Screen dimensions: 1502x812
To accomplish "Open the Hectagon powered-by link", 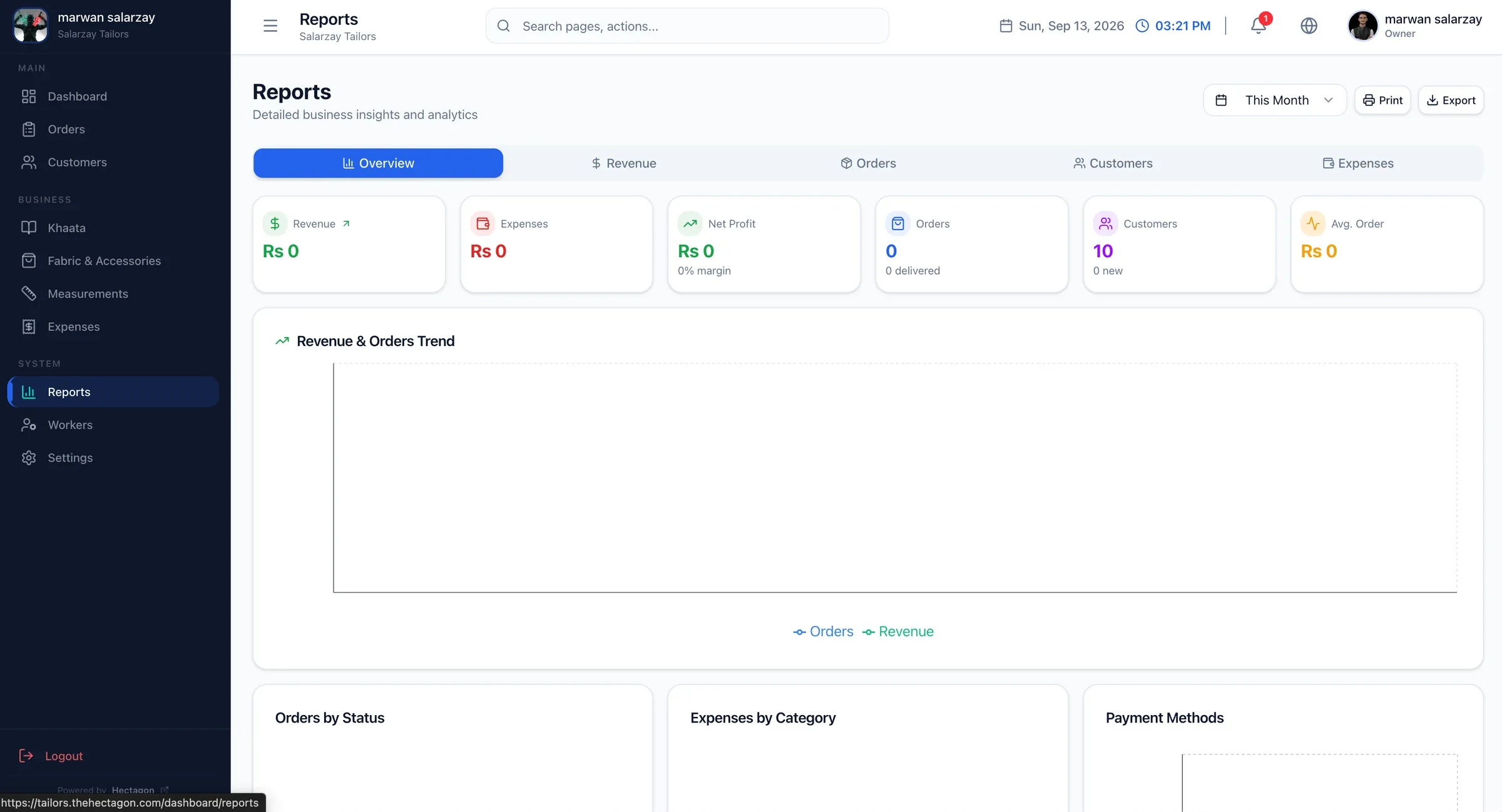I will [x=140, y=790].
